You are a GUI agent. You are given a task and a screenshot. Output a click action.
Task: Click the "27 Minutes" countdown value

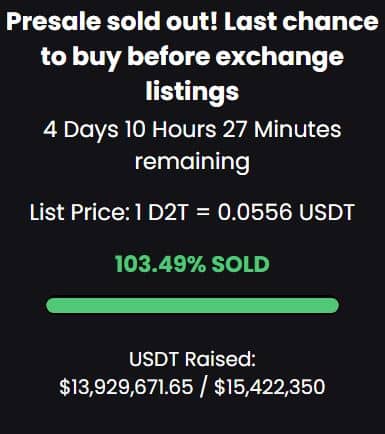tap(282, 129)
